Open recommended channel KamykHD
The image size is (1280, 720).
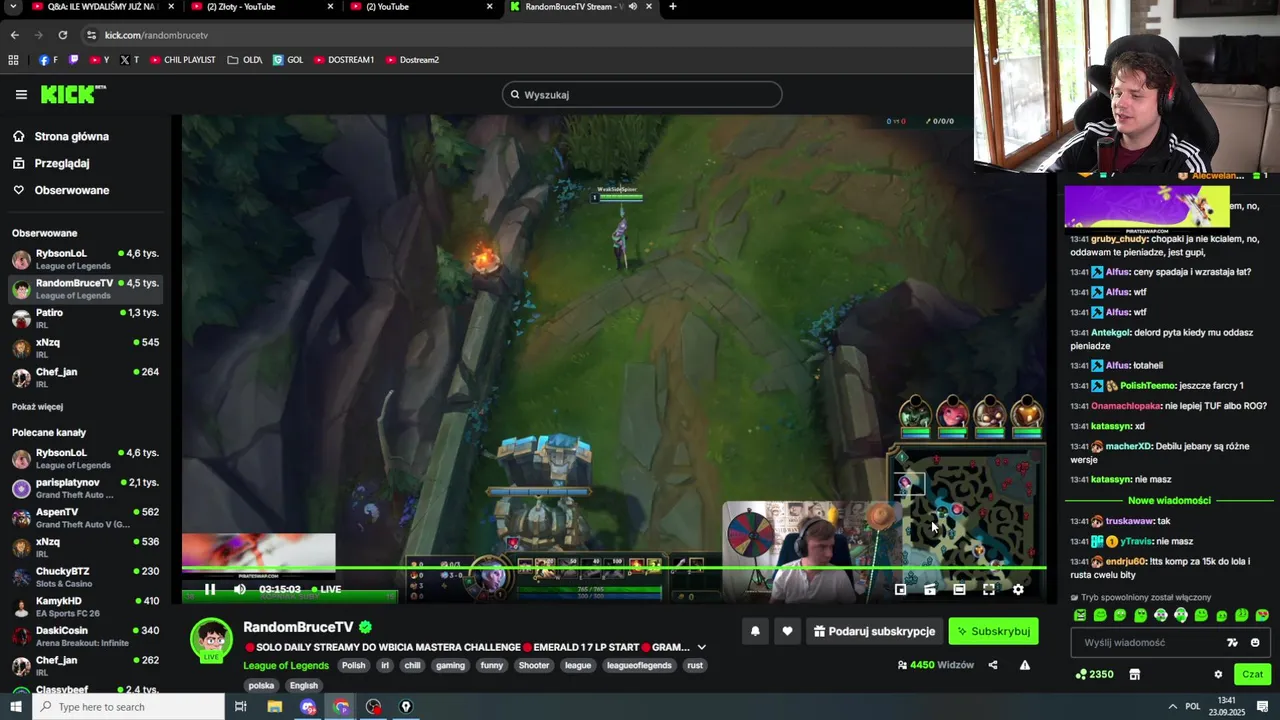point(85,607)
